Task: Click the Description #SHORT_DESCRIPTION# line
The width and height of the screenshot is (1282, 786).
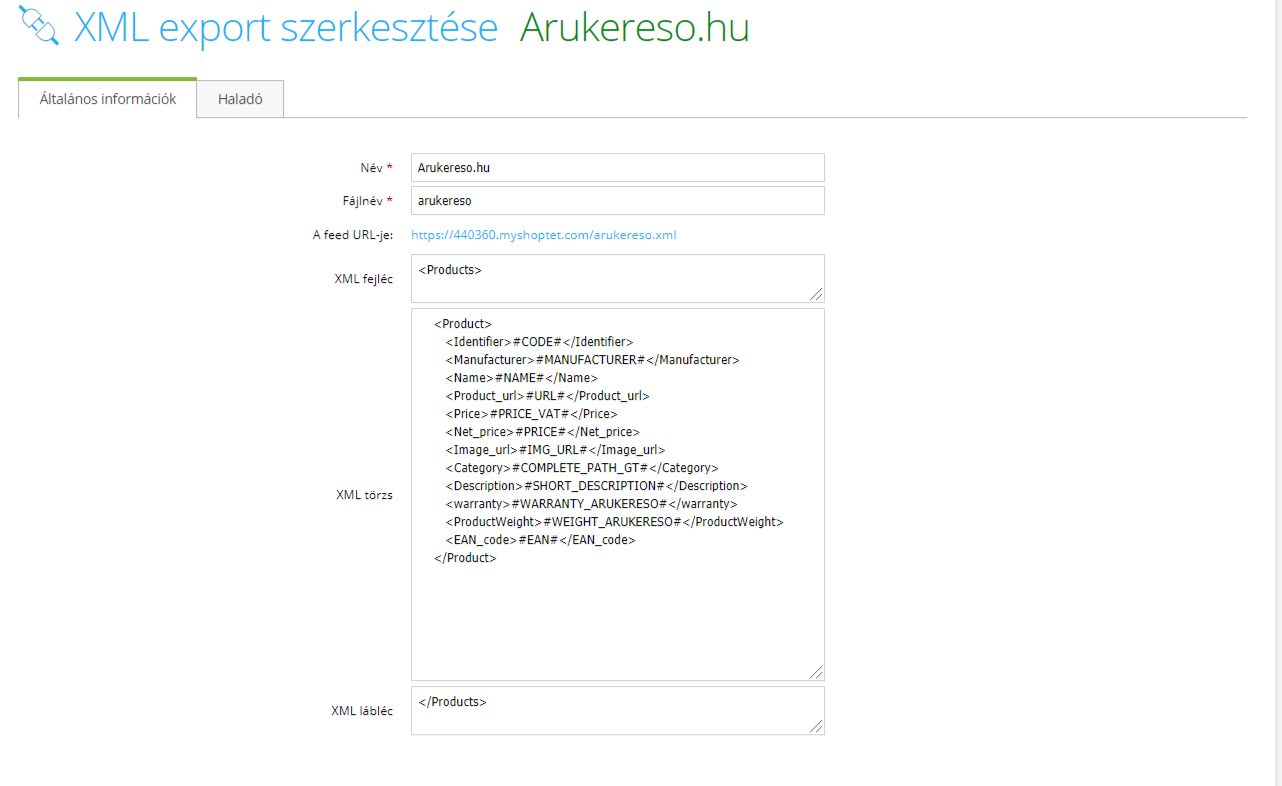Action: pos(597,486)
